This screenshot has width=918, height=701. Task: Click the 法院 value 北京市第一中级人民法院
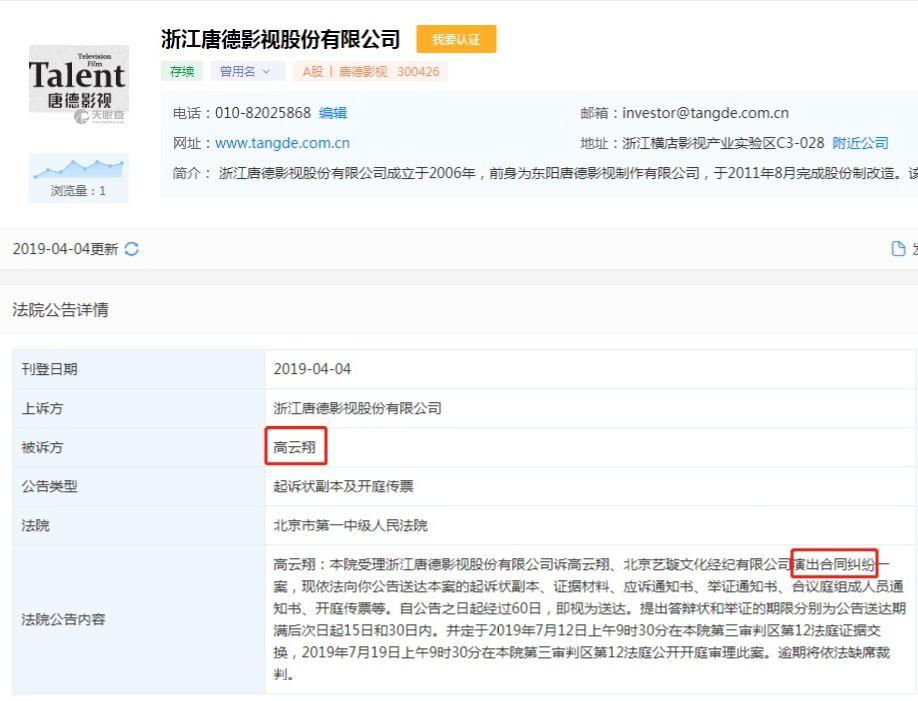coord(350,525)
